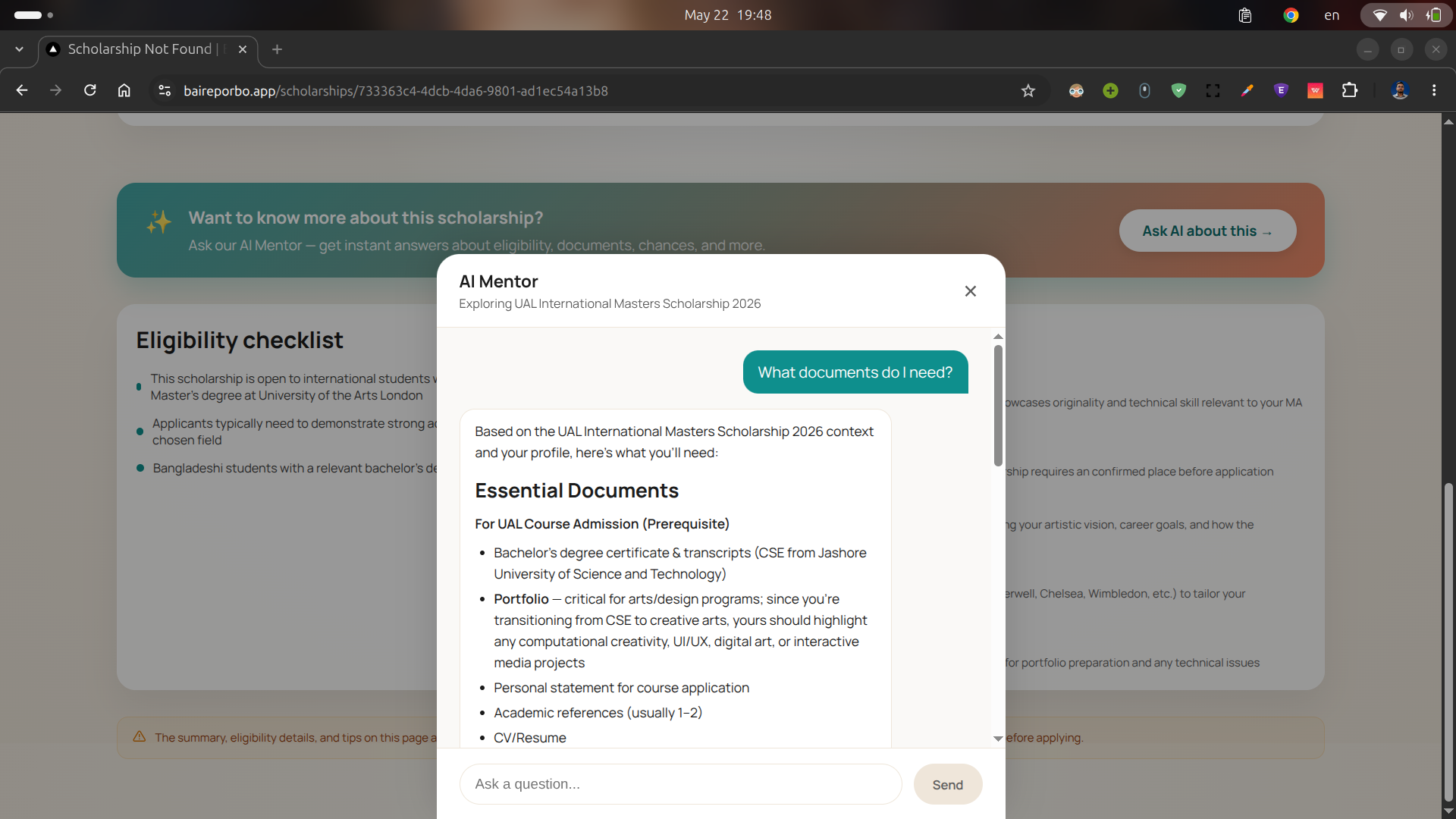Open the Chrome profile avatar
This screenshot has width=1456, height=819.
pos(1400,91)
